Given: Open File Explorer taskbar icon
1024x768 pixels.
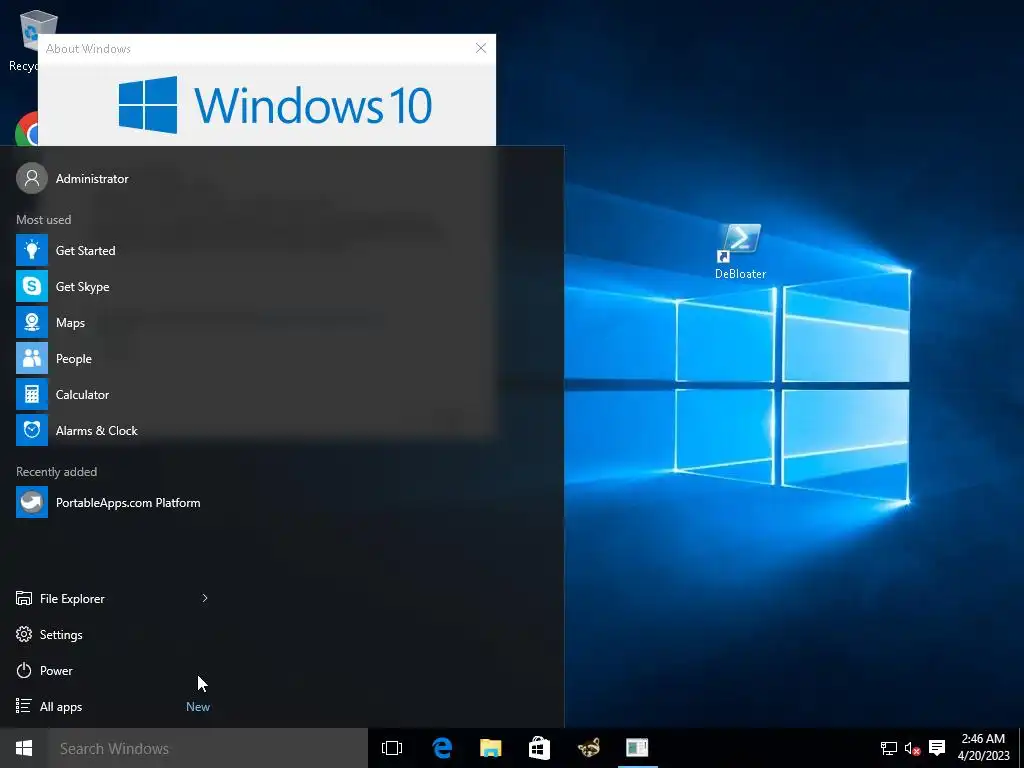Looking at the screenshot, I should tap(490, 748).
